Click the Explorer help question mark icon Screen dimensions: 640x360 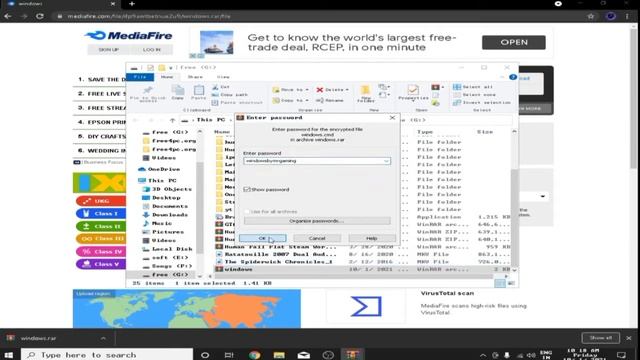(x=513, y=77)
